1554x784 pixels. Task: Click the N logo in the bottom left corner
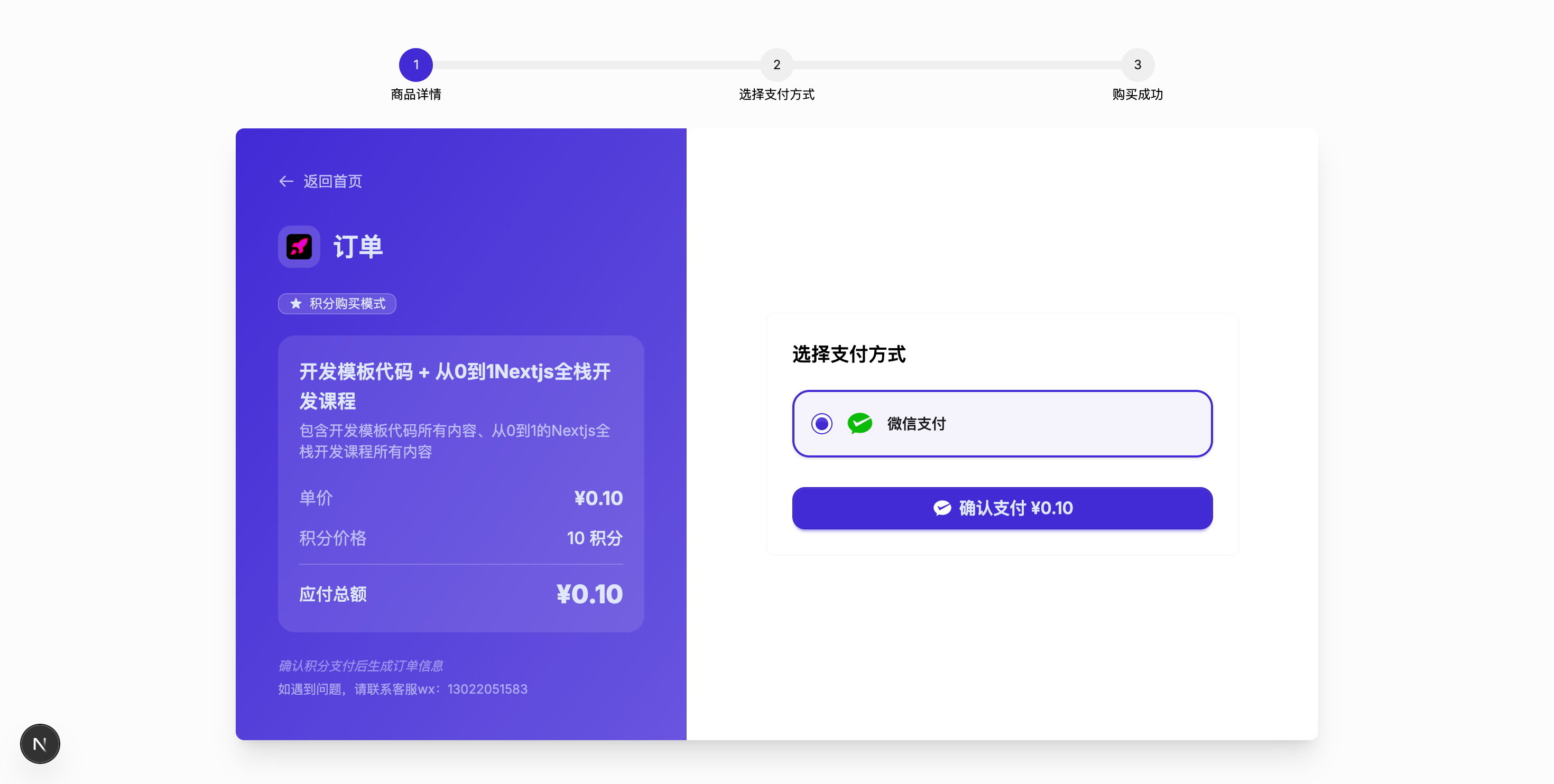click(x=39, y=744)
